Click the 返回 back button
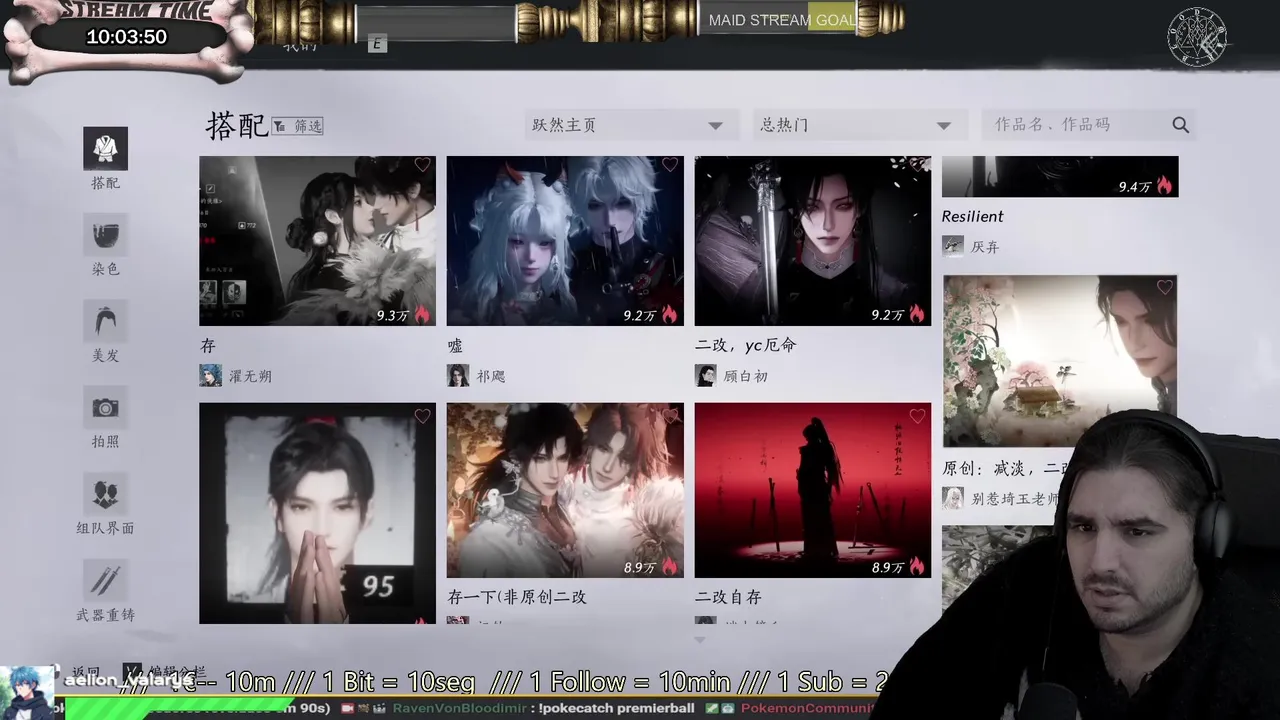Screen dimensions: 1280x720 click(x=86, y=672)
